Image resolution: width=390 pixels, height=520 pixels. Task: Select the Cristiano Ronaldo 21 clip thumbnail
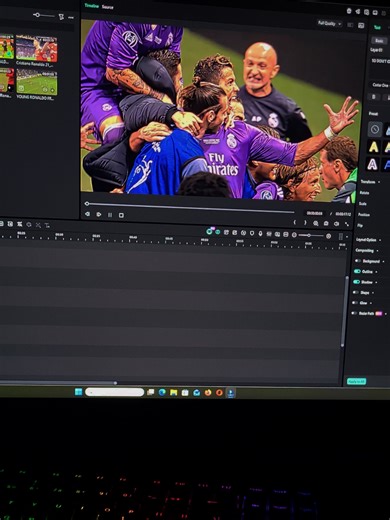pyautogui.click(x=36, y=49)
